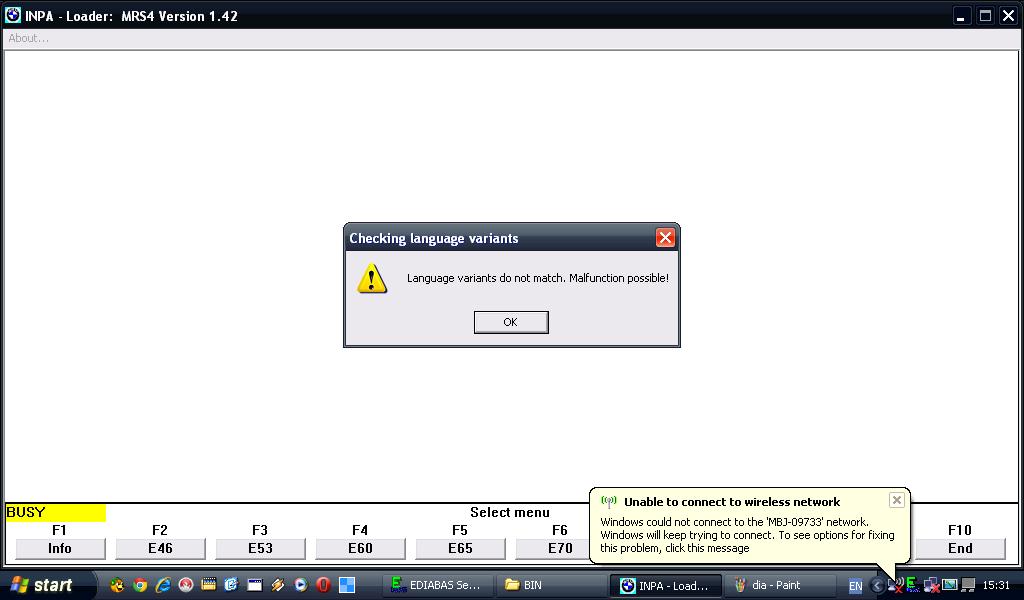Launch the cartoon-face quick launch icon next to start
Image resolution: width=1024 pixels, height=600 pixels.
117,585
